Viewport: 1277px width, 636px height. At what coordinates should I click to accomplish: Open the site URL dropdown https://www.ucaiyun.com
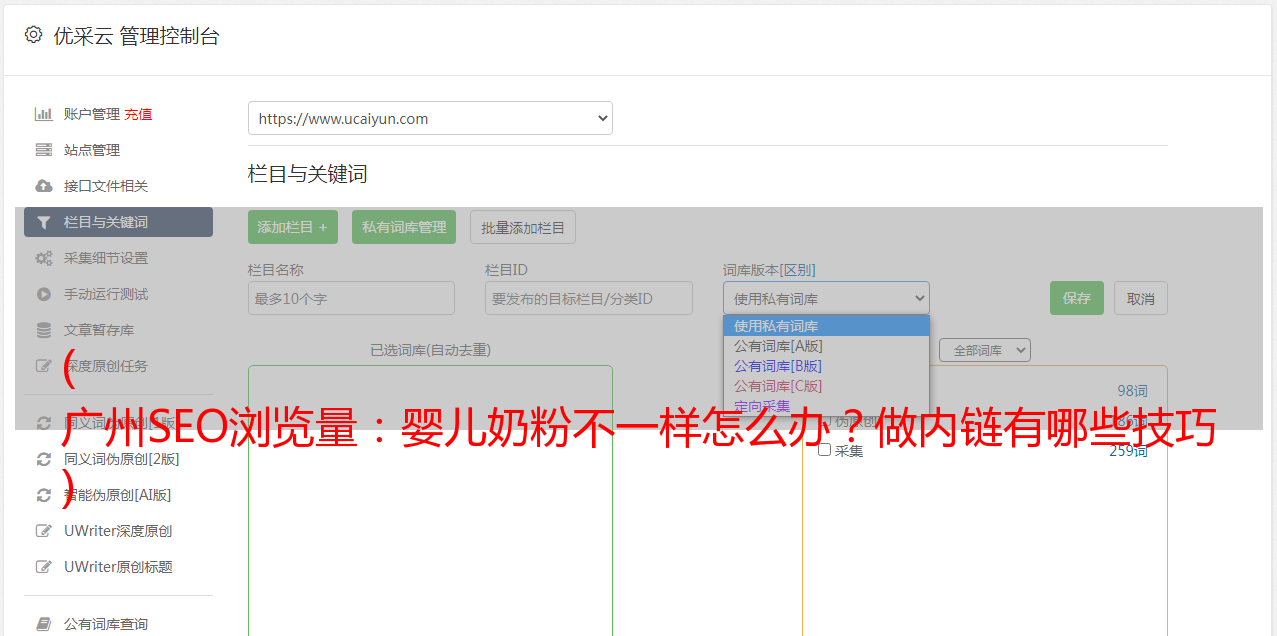430,118
